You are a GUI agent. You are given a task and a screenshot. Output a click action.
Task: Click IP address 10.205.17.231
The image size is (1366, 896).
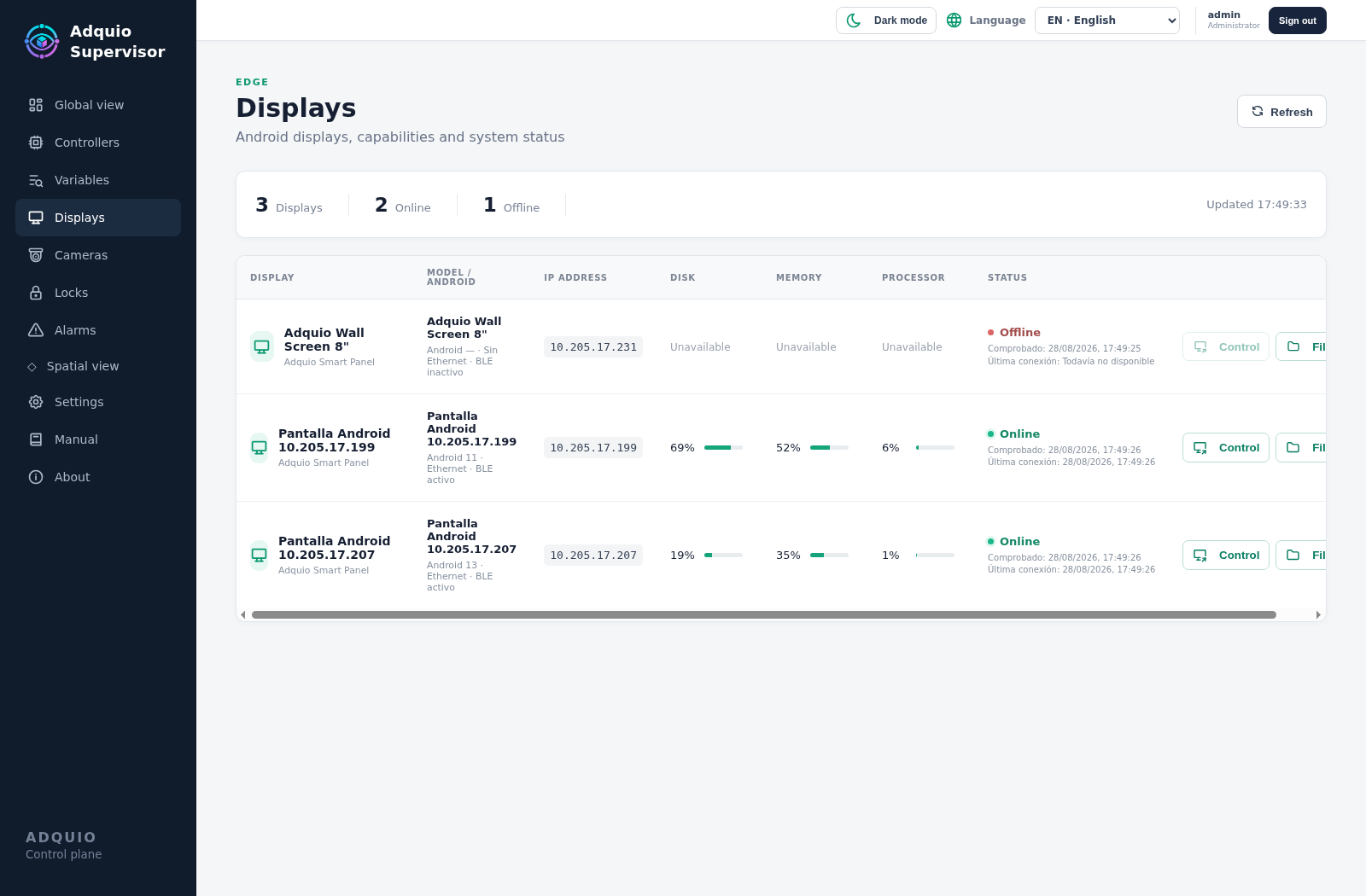(593, 347)
